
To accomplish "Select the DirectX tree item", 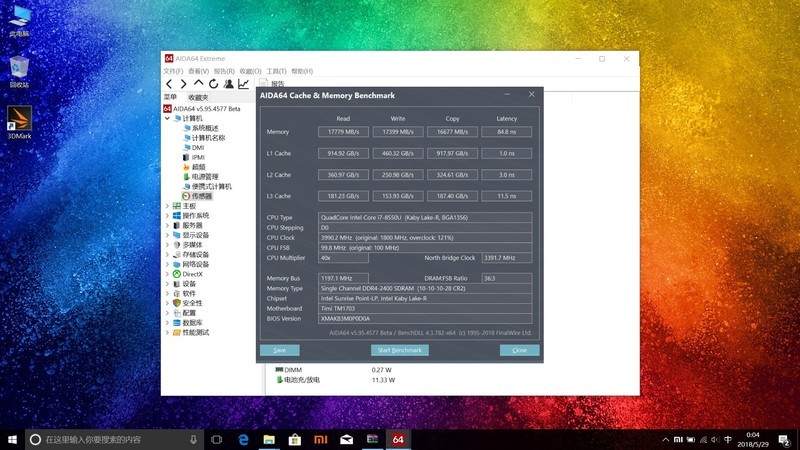I will [192, 274].
